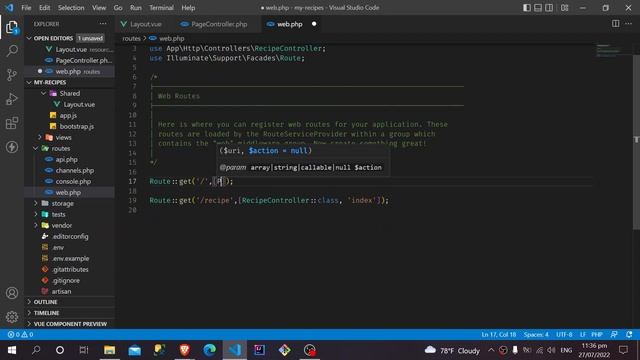Image resolution: width=640 pixels, height=360 pixels.
Task: Open channels.php in the explorer
Action: [x=75, y=170]
